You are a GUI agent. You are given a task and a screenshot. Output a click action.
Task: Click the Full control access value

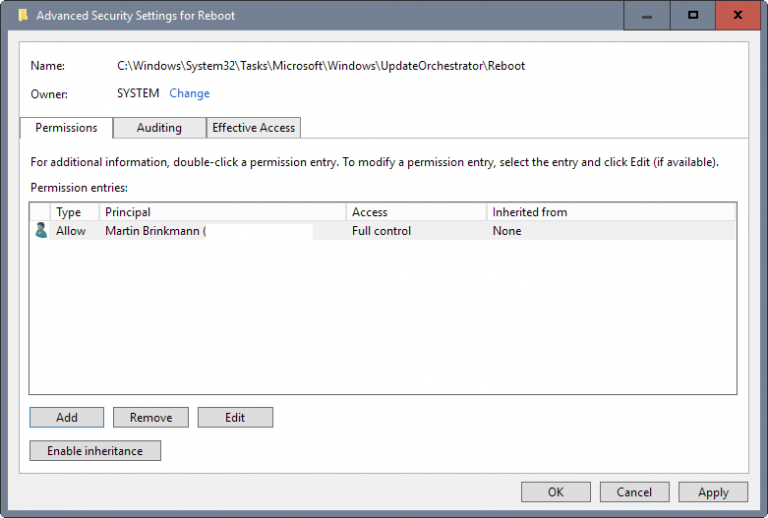pyautogui.click(x=381, y=231)
